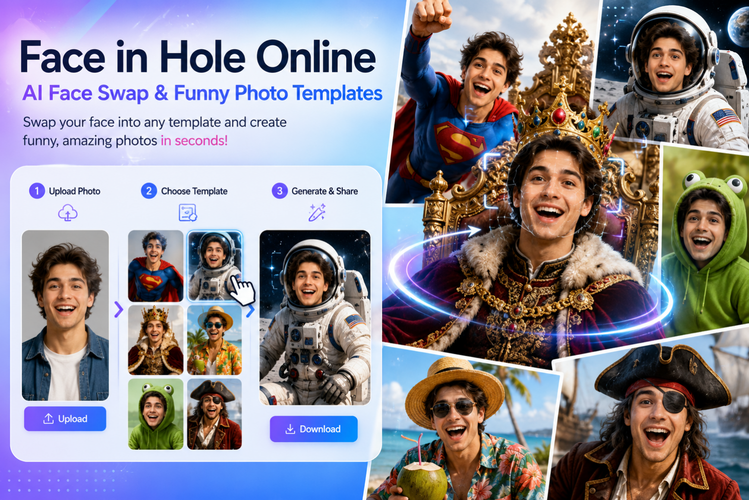
Task: Click the "Choose Template" step label
Action: 194,191
